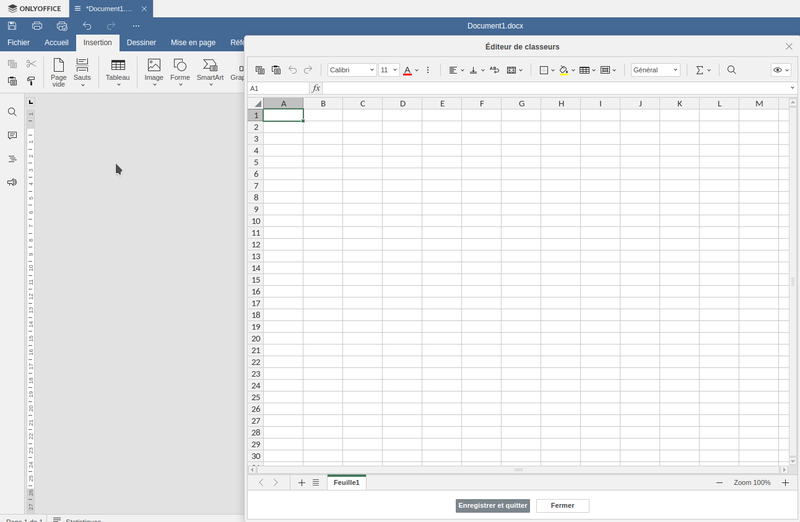Click the wrap text icon in the spreadsheet toolbar
Viewport: 800px width, 522px height.
(494, 70)
